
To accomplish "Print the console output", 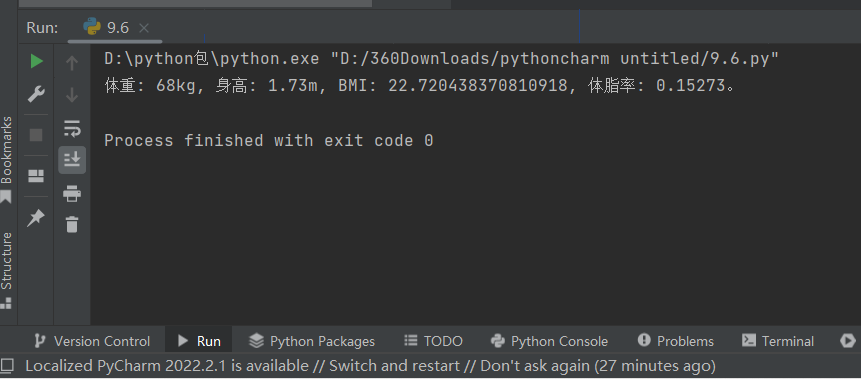I will (x=72, y=193).
